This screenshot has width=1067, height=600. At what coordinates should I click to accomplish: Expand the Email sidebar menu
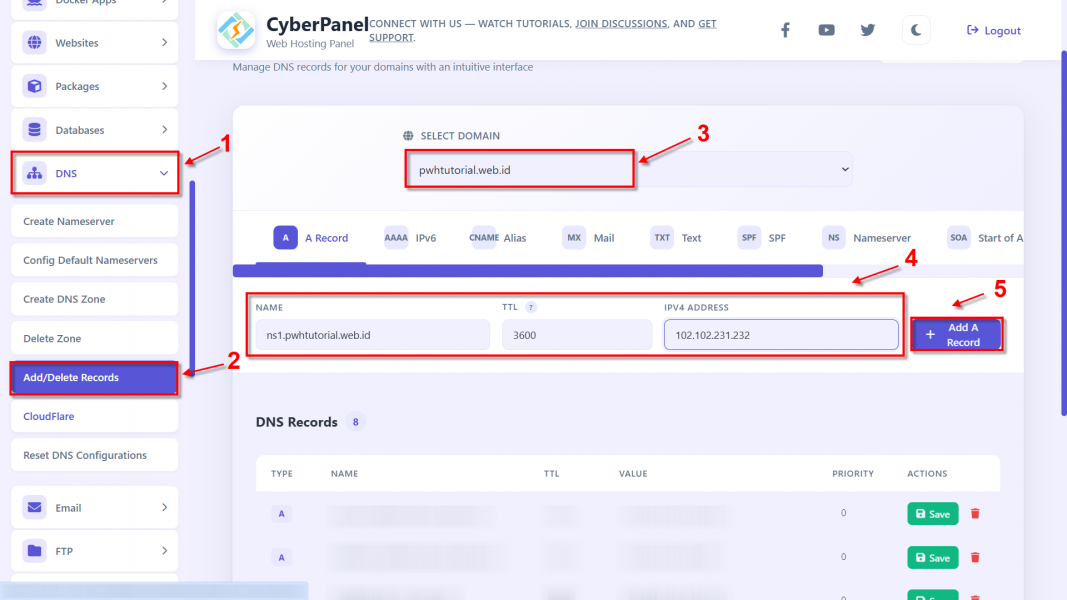pos(95,507)
